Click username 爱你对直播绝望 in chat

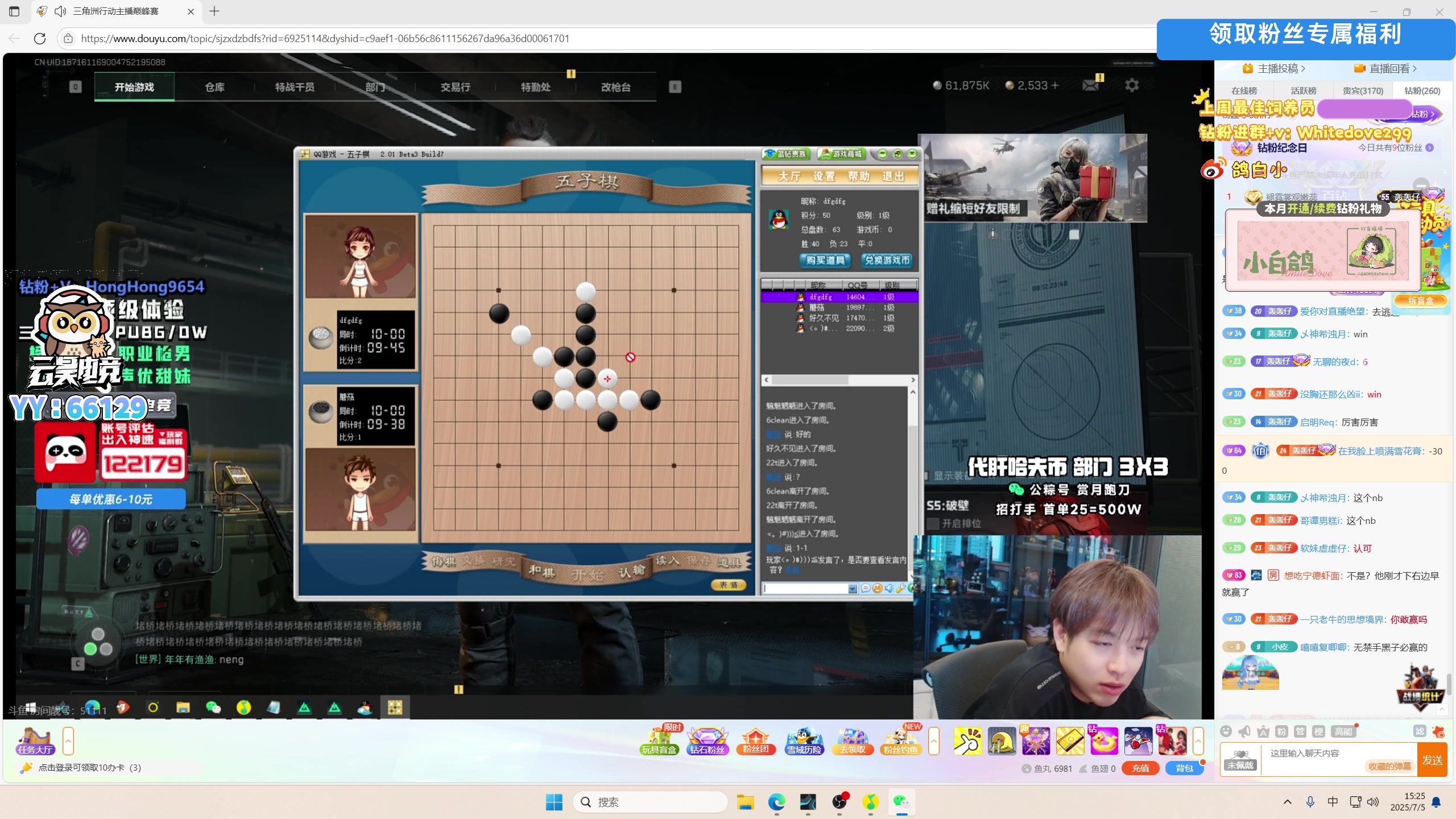(x=1333, y=312)
